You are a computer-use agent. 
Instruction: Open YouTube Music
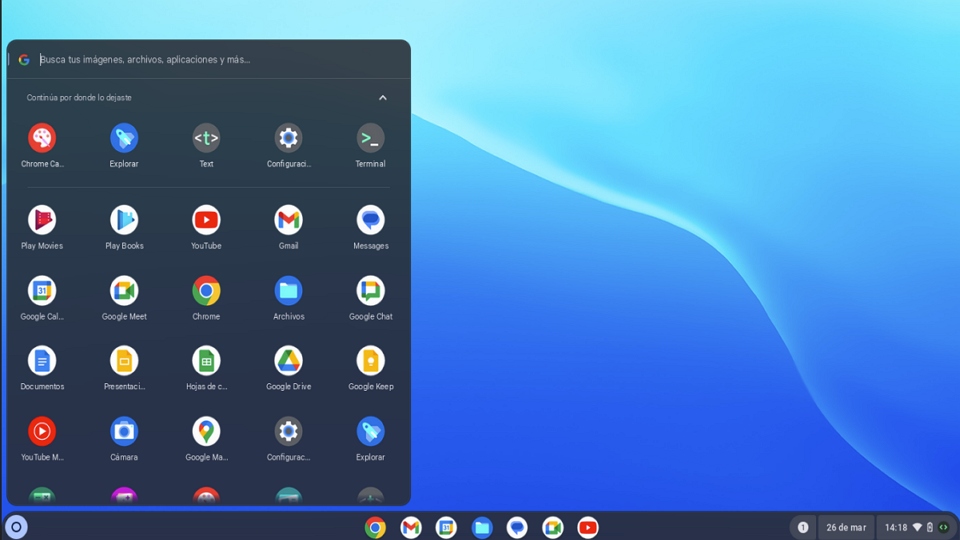coord(42,432)
